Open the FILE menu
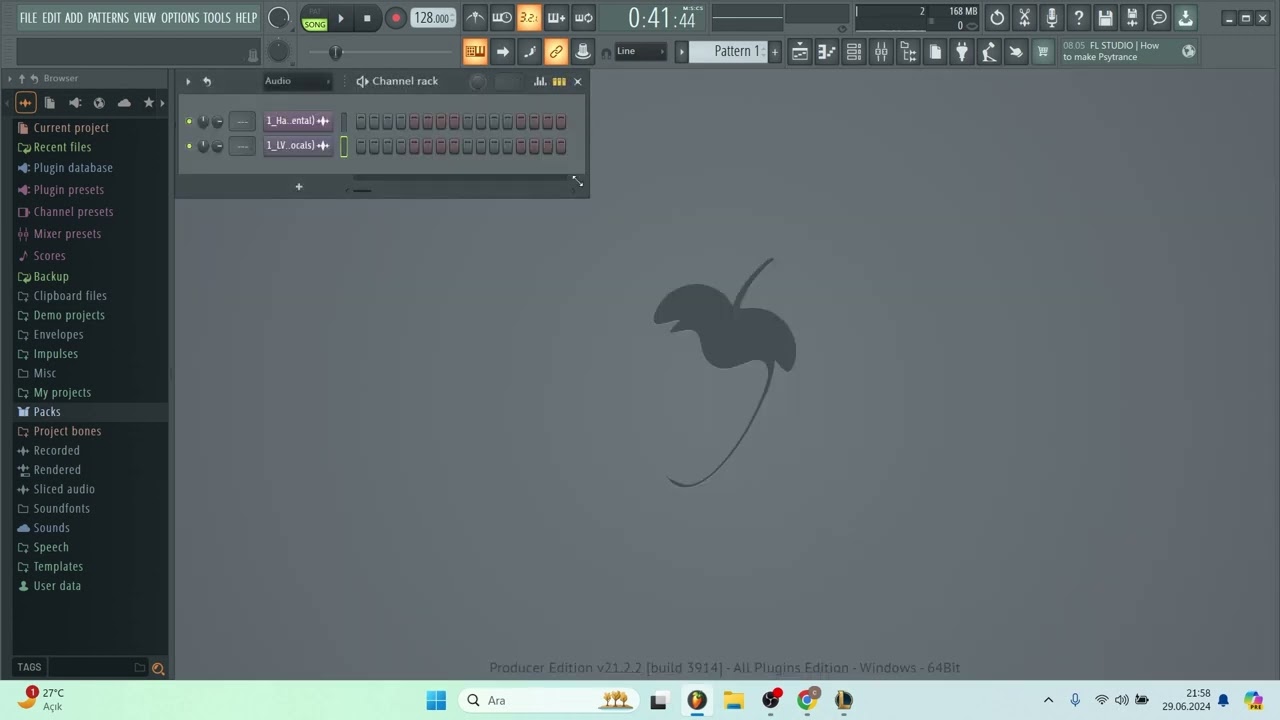 [28, 18]
